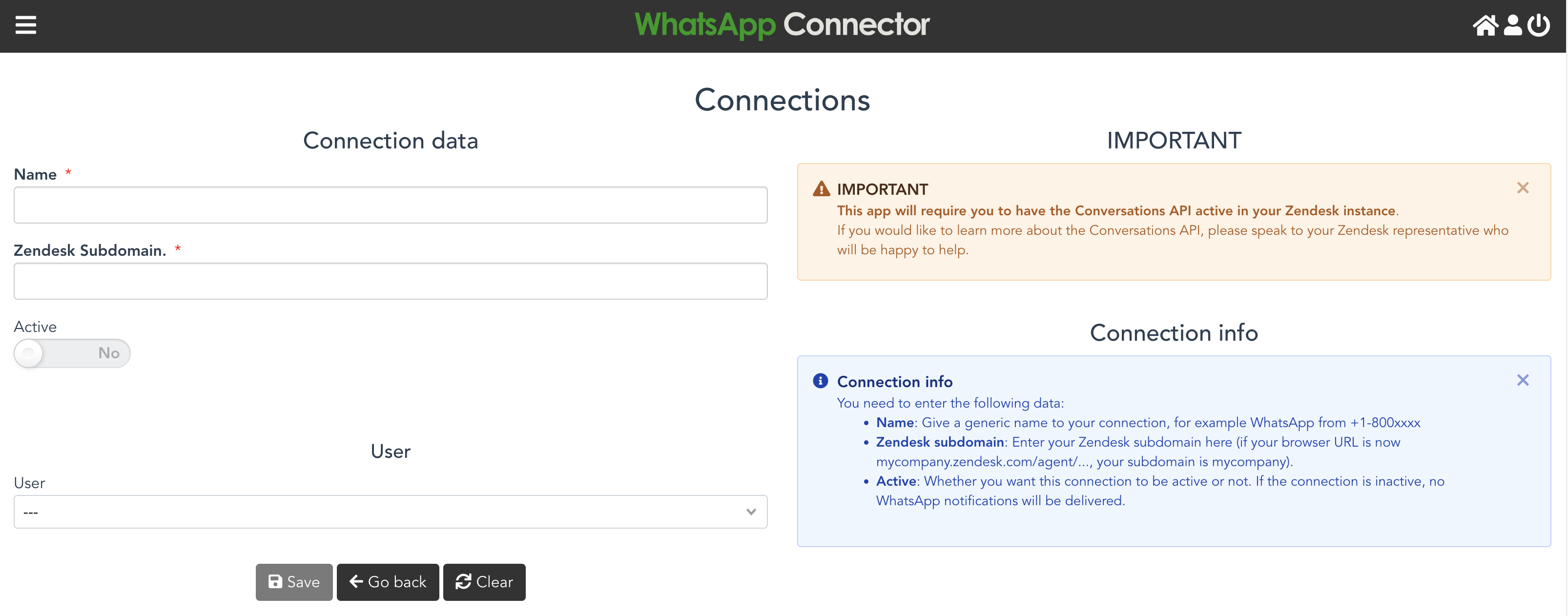This screenshot has width=1568, height=616.
Task: Dismiss the IMPORTANT warning alert
Action: [x=1522, y=188]
